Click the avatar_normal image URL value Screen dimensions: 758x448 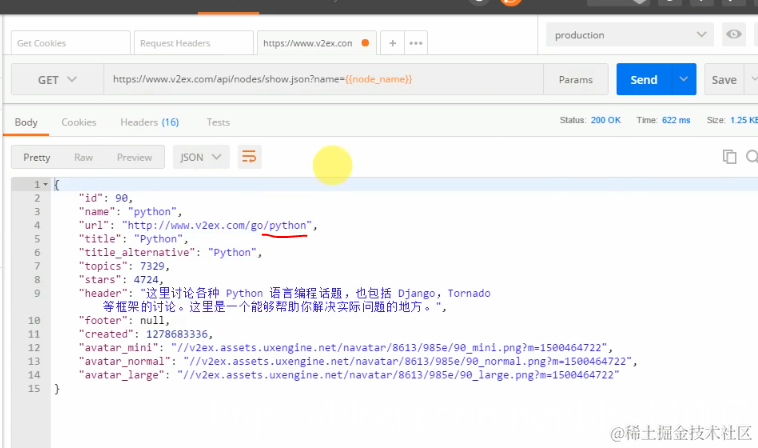(x=408, y=361)
